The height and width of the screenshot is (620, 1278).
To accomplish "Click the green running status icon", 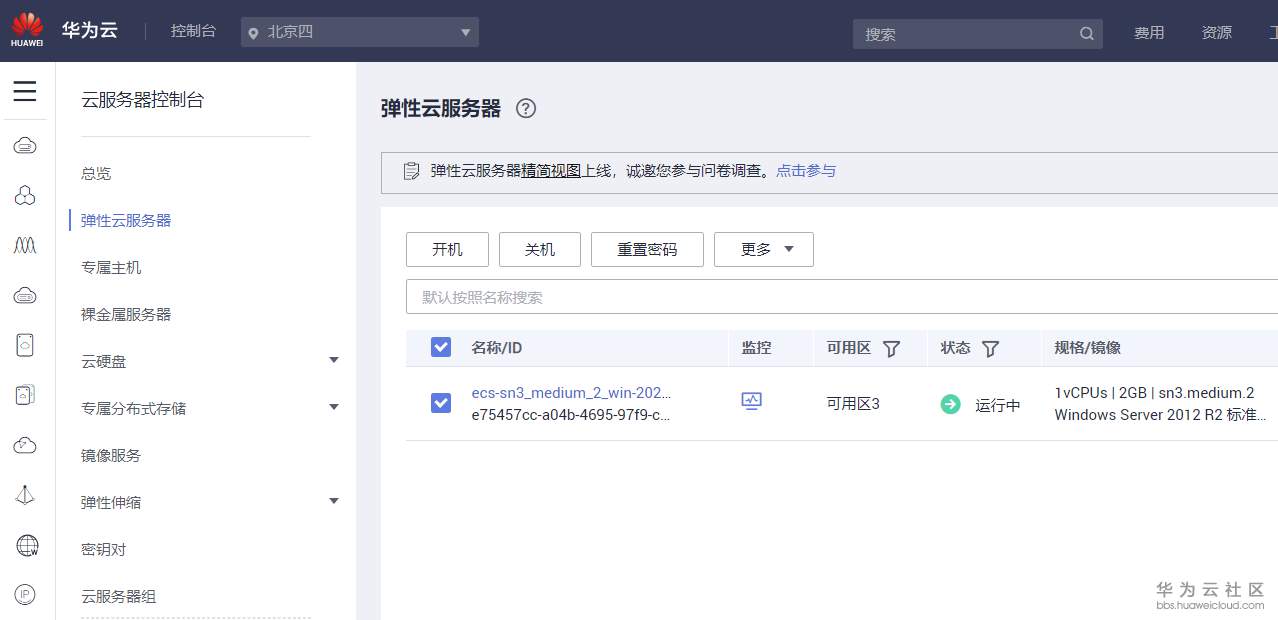I will coord(950,405).
